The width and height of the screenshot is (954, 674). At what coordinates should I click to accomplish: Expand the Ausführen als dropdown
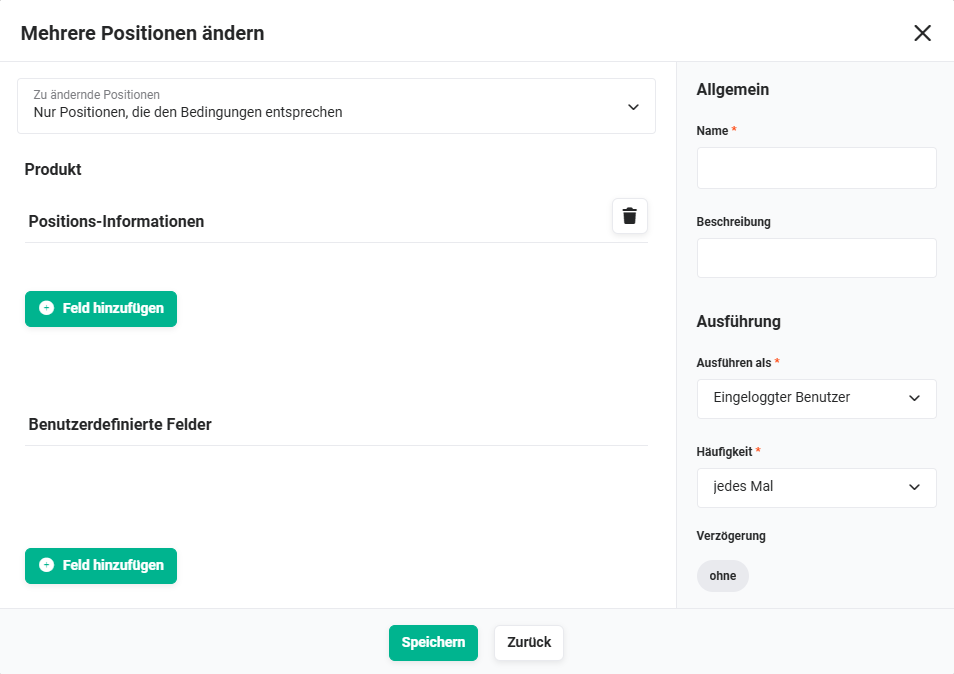[816, 398]
